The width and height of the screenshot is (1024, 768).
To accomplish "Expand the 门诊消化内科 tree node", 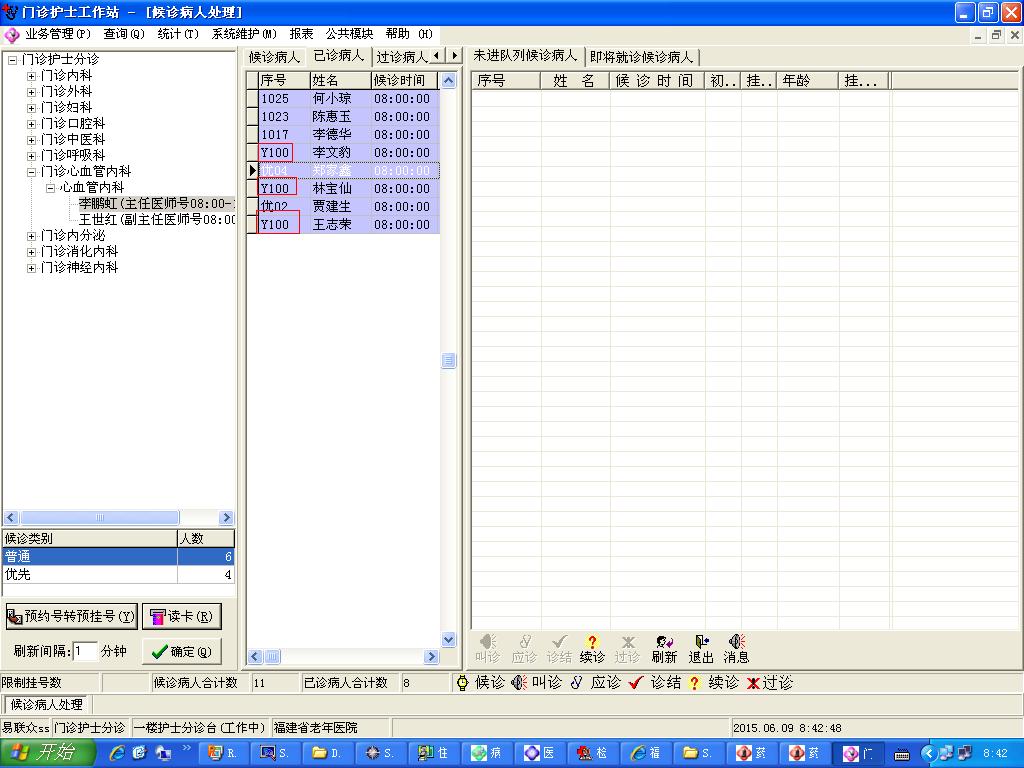I will pyautogui.click(x=31, y=252).
